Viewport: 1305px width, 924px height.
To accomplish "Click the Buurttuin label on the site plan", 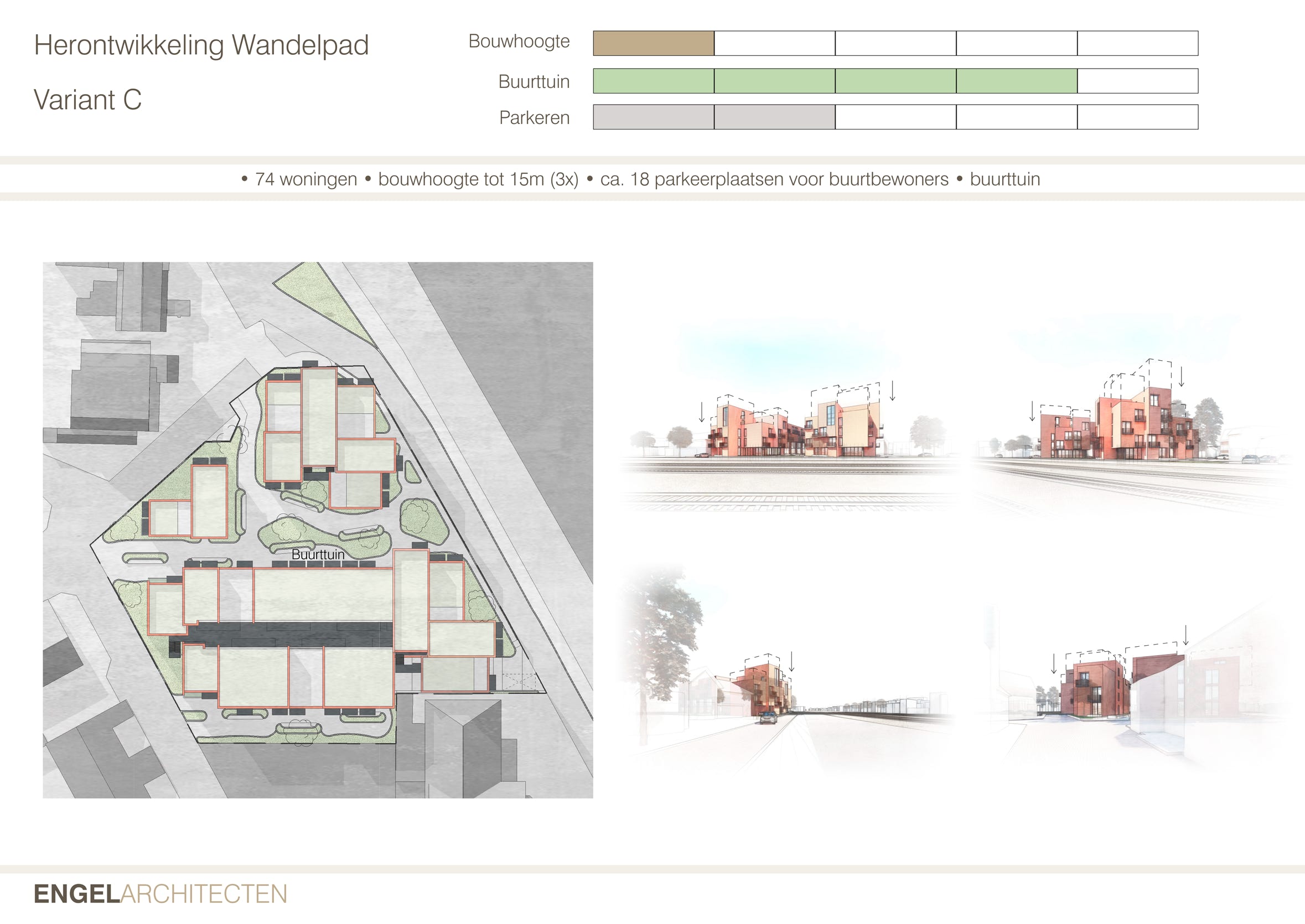I will pyautogui.click(x=318, y=554).
